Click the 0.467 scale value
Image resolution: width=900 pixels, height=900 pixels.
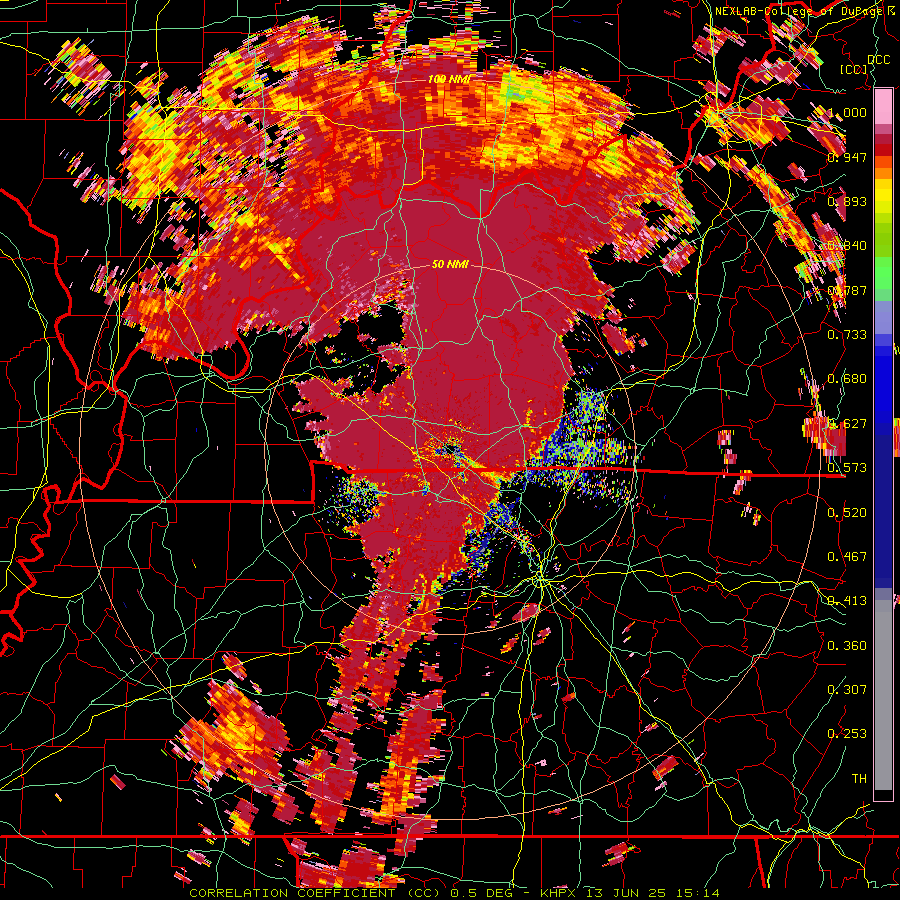coord(847,557)
